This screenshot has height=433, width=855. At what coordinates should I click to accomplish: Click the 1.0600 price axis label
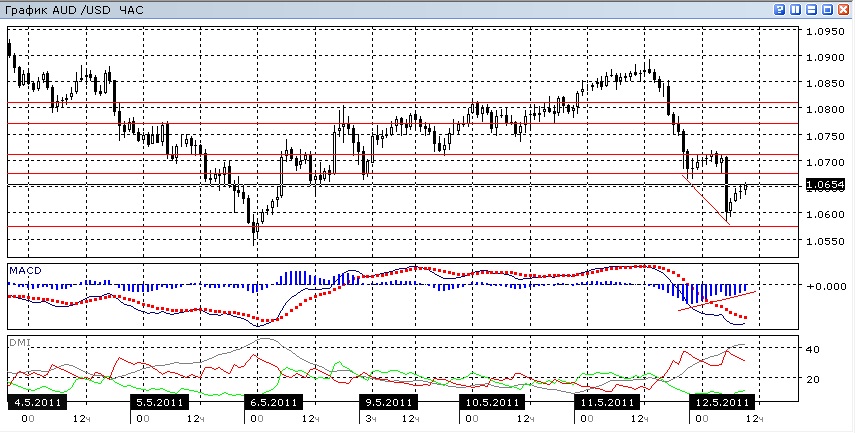[x=825, y=214]
